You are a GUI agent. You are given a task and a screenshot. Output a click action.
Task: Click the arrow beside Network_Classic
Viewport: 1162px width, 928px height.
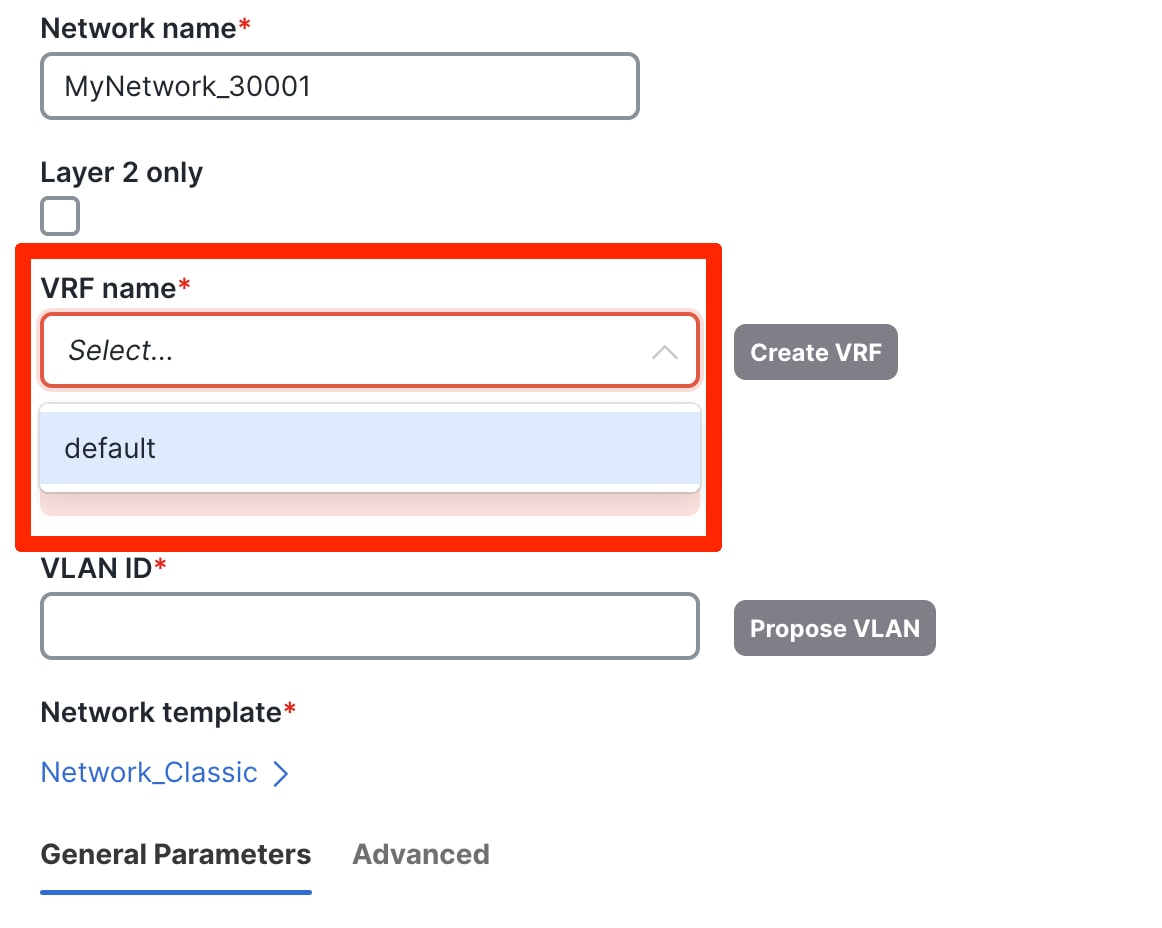point(281,773)
